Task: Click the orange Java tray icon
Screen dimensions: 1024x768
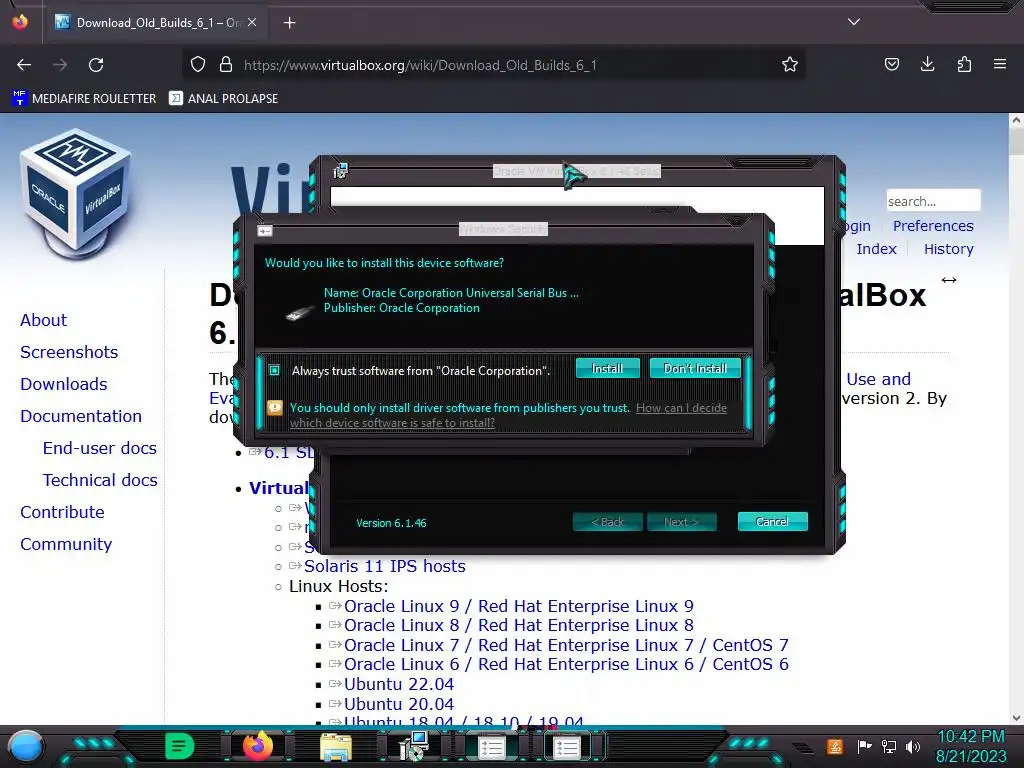Action: click(835, 746)
